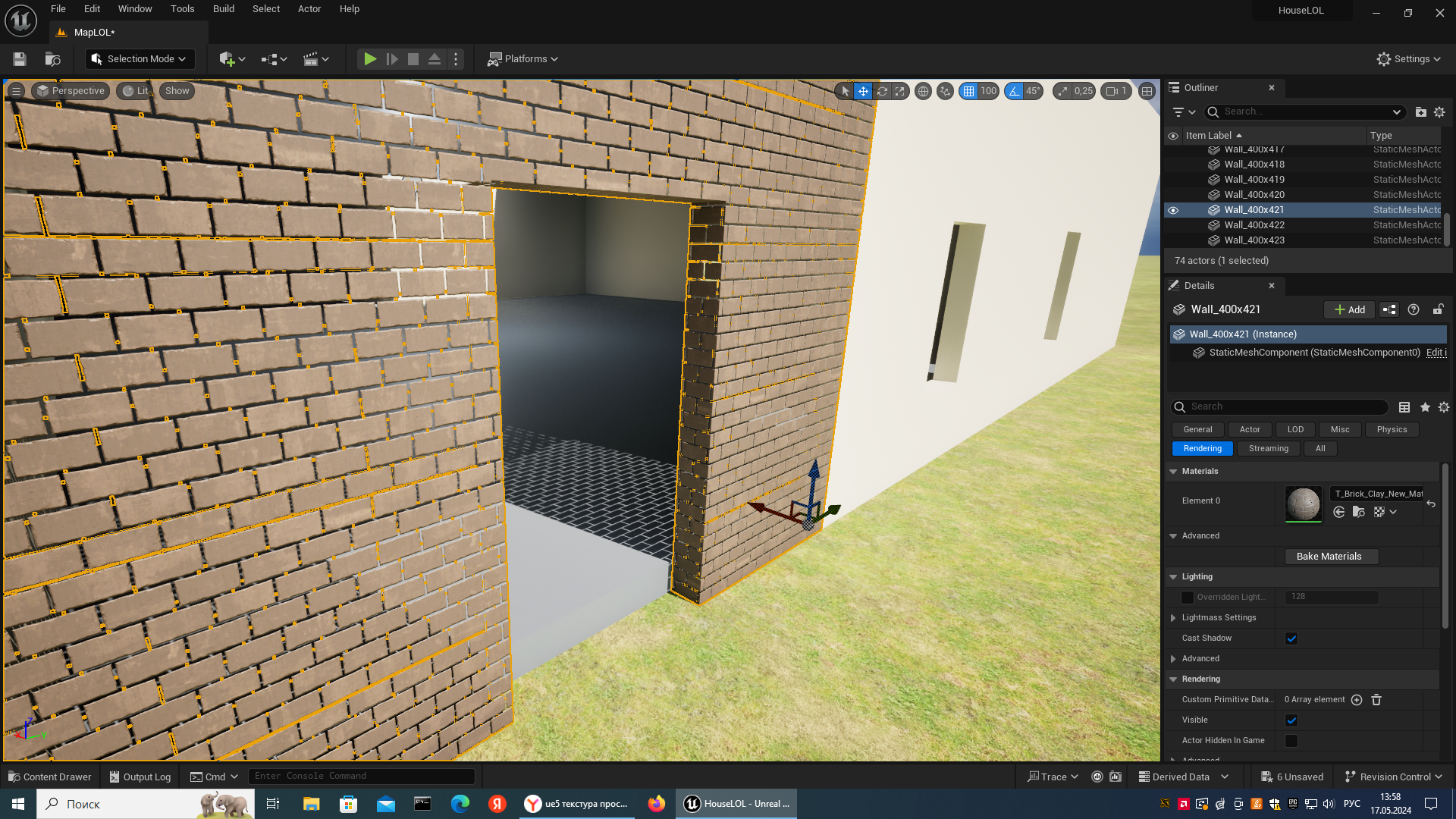Save the current level with disk icon
This screenshot has height=819, width=1456.
click(20, 59)
